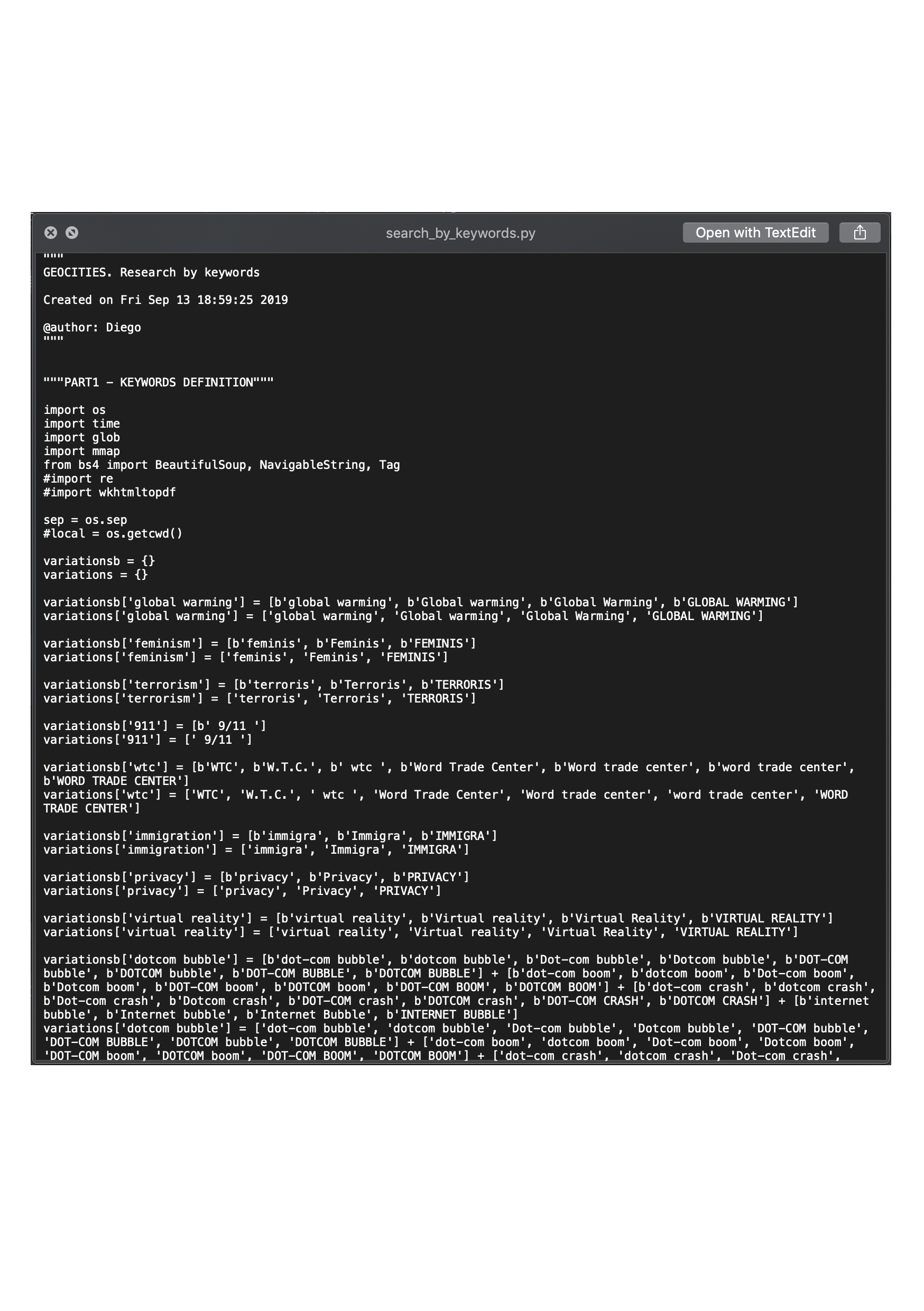
Task: Click the 'GEOCITIES. Research by keywords' line
Action: pos(151,272)
